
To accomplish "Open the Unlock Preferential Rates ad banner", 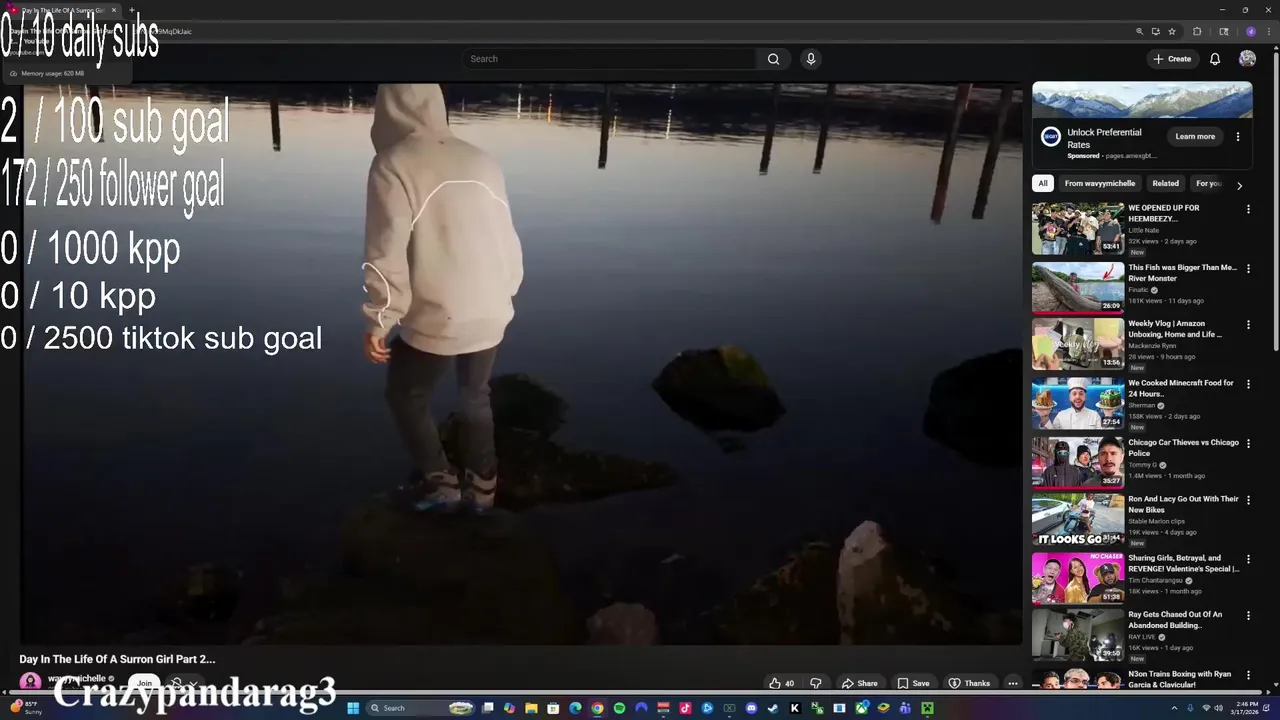I will pyautogui.click(x=1142, y=100).
